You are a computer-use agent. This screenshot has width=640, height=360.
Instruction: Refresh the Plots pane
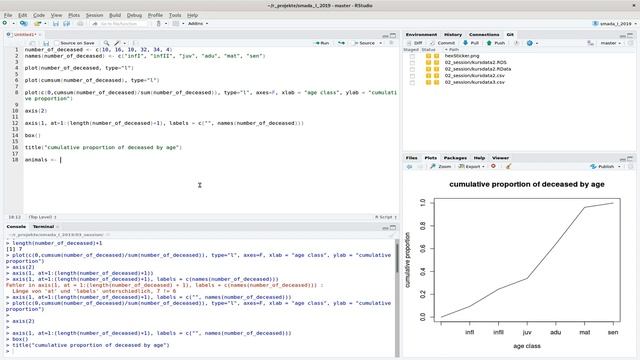pyautogui.click(x=631, y=167)
